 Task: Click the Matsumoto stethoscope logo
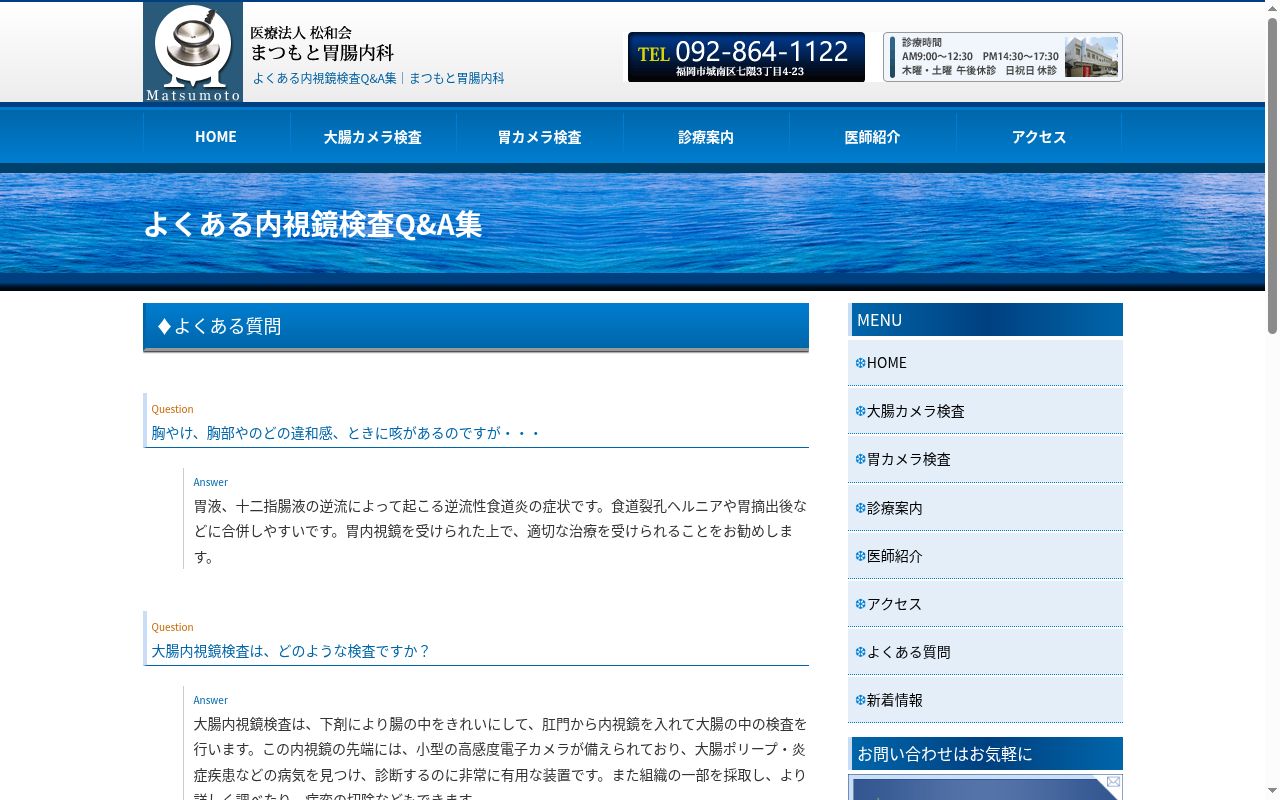193,52
